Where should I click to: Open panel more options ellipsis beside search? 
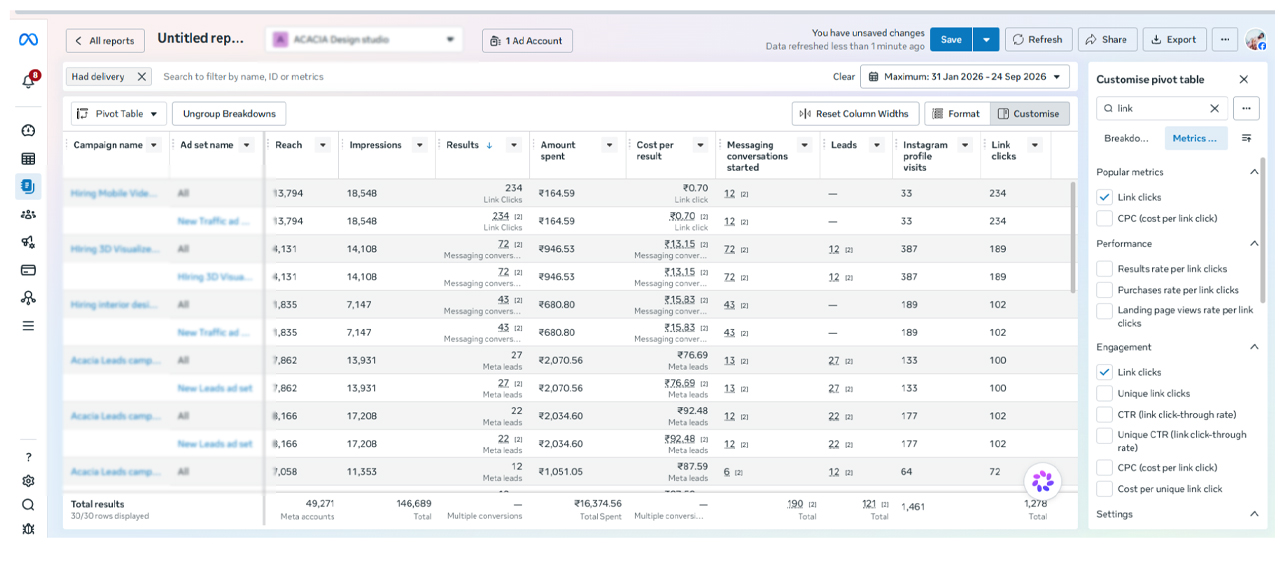(x=1245, y=108)
